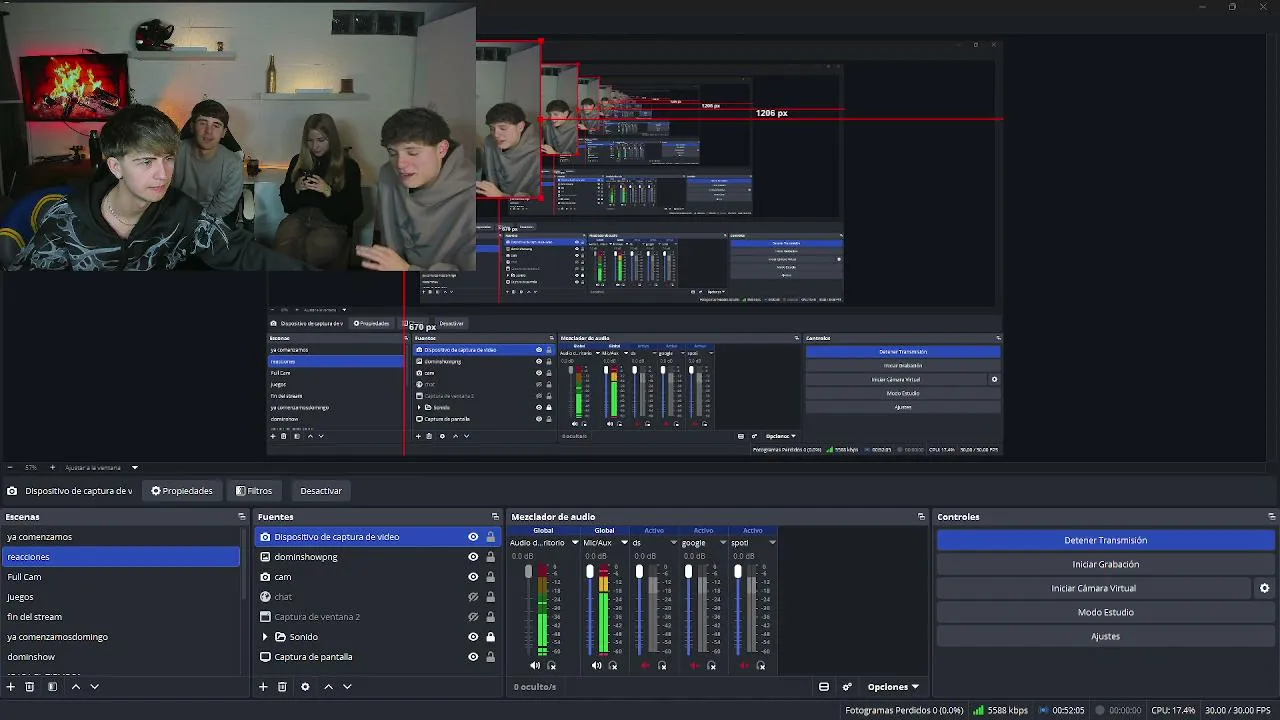Unmute the ds audio channel
The height and width of the screenshot is (720, 1280).
645,666
